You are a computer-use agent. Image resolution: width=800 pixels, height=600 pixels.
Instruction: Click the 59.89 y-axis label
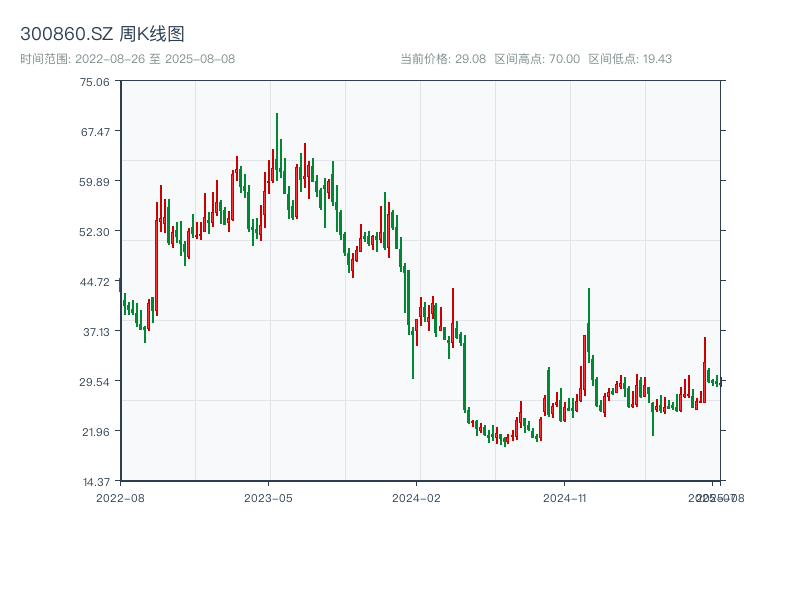(x=95, y=182)
